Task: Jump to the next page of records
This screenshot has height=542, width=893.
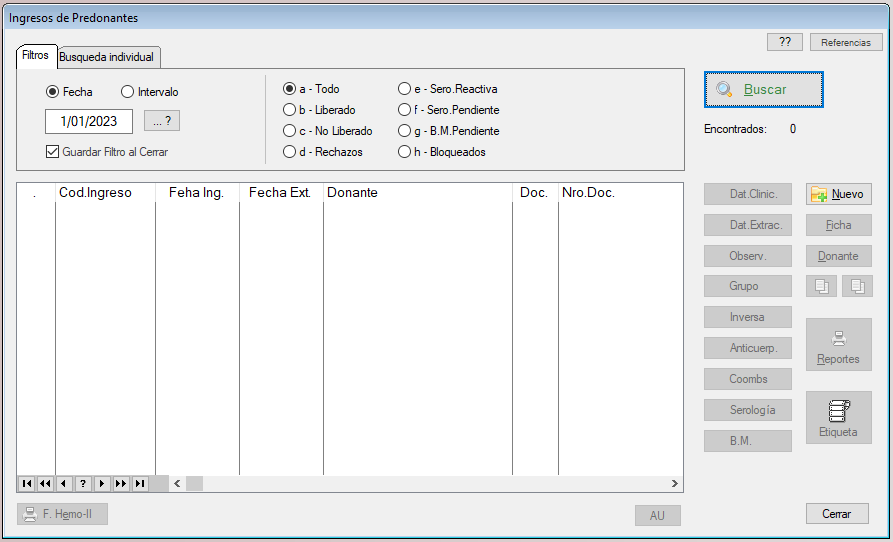Action: pos(121,484)
